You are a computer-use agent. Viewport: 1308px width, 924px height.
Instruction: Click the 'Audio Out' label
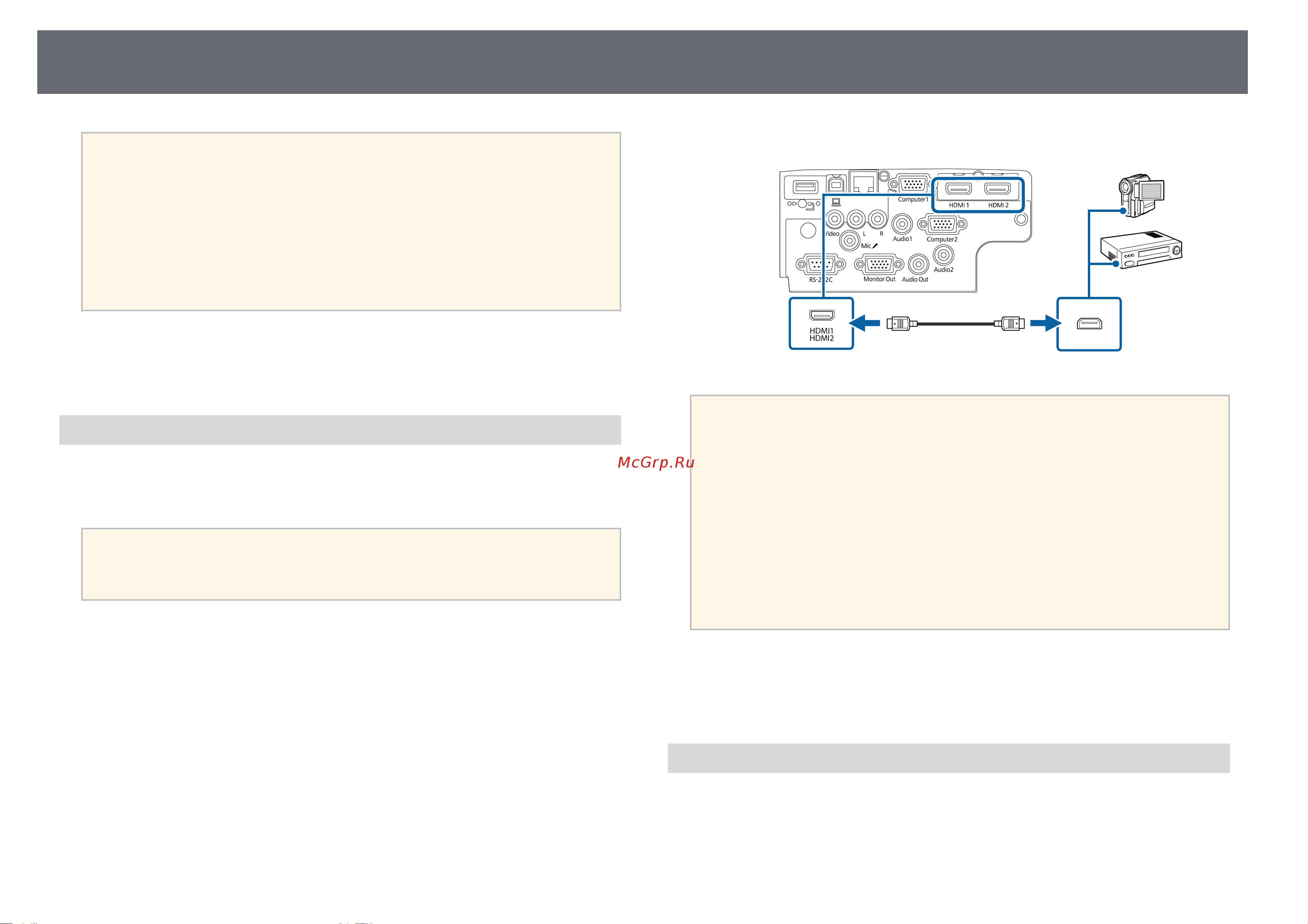[x=915, y=279]
